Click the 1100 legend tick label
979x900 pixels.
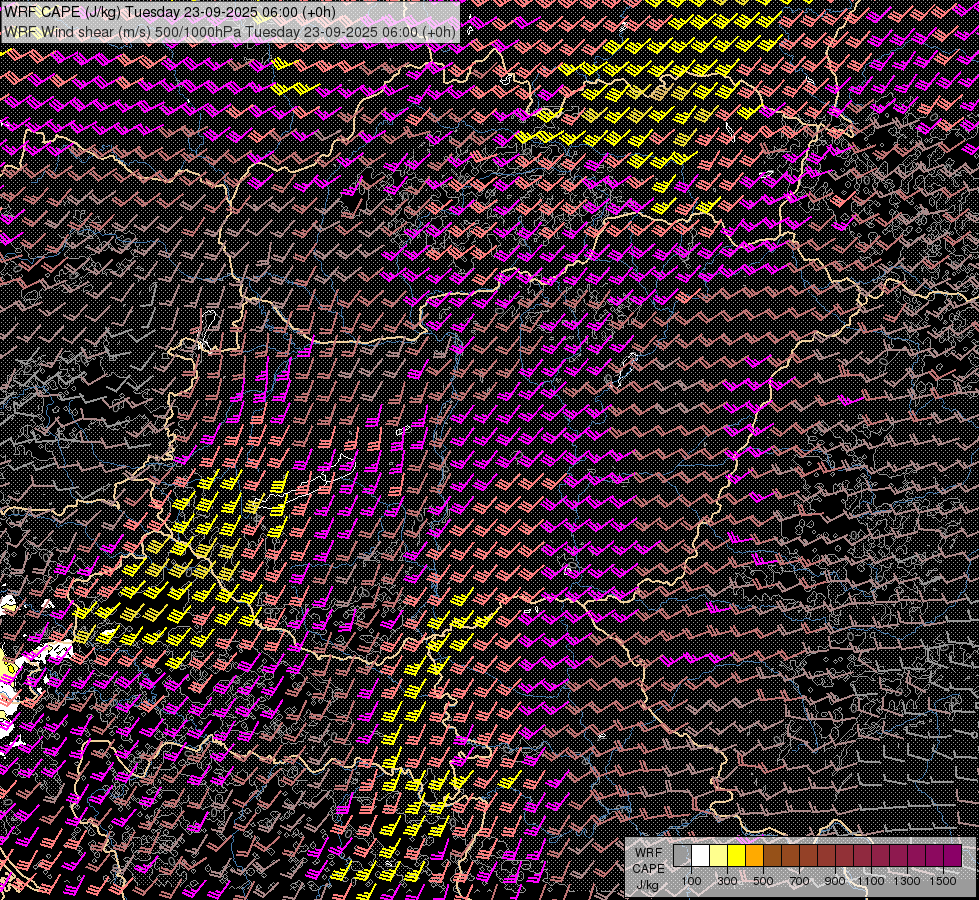pyautogui.click(x=871, y=881)
